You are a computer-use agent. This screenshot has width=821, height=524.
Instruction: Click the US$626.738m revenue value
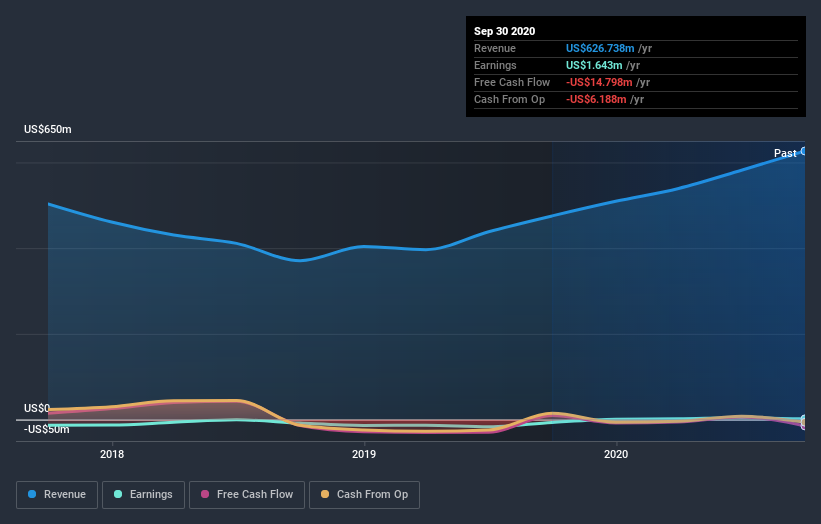coord(600,48)
